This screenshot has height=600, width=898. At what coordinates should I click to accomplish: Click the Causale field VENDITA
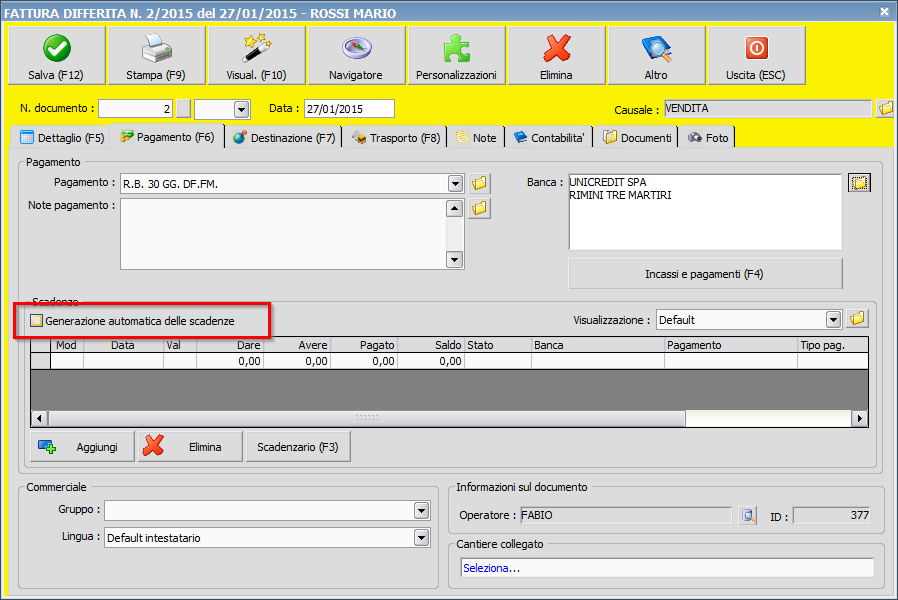[768, 108]
